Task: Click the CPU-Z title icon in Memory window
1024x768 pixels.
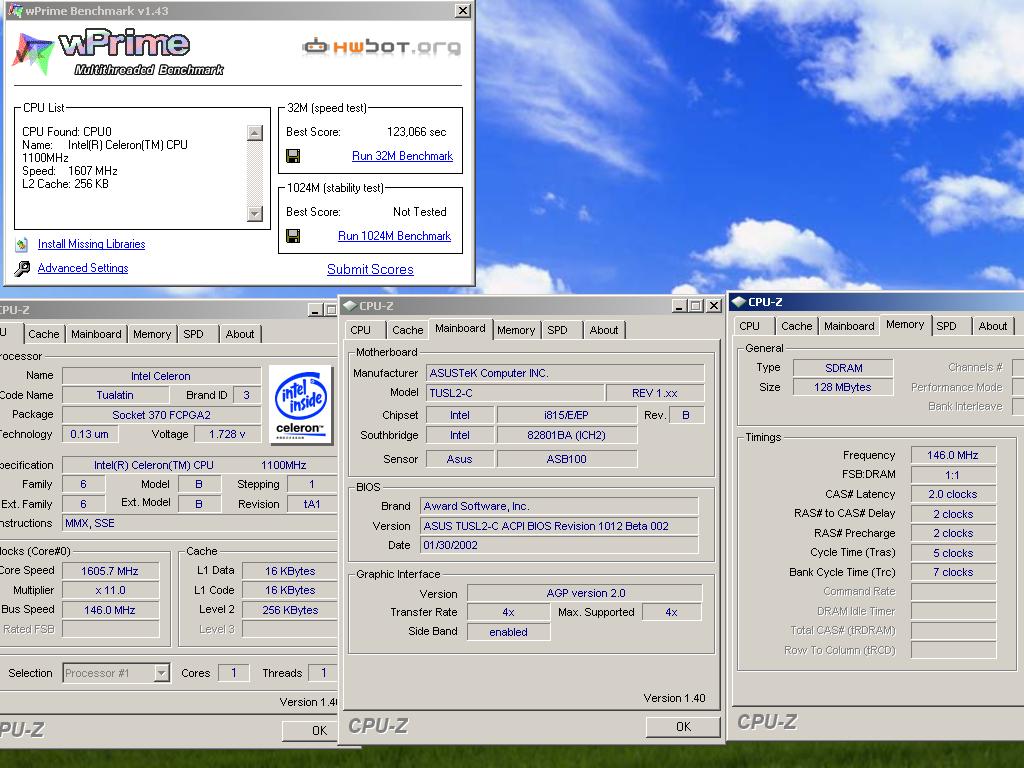Action: pos(739,302)
